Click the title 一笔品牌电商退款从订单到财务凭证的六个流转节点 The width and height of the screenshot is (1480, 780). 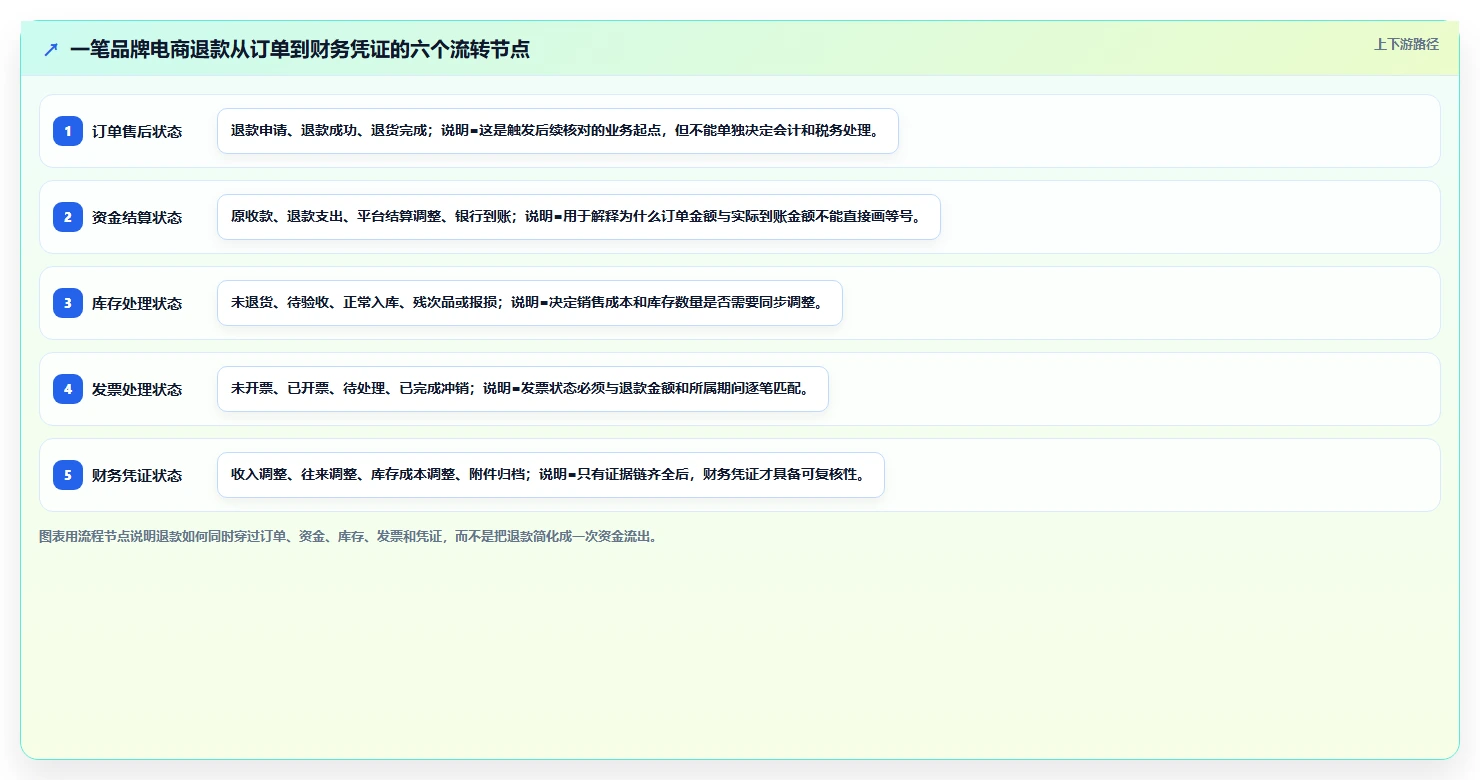click(300, 49)
